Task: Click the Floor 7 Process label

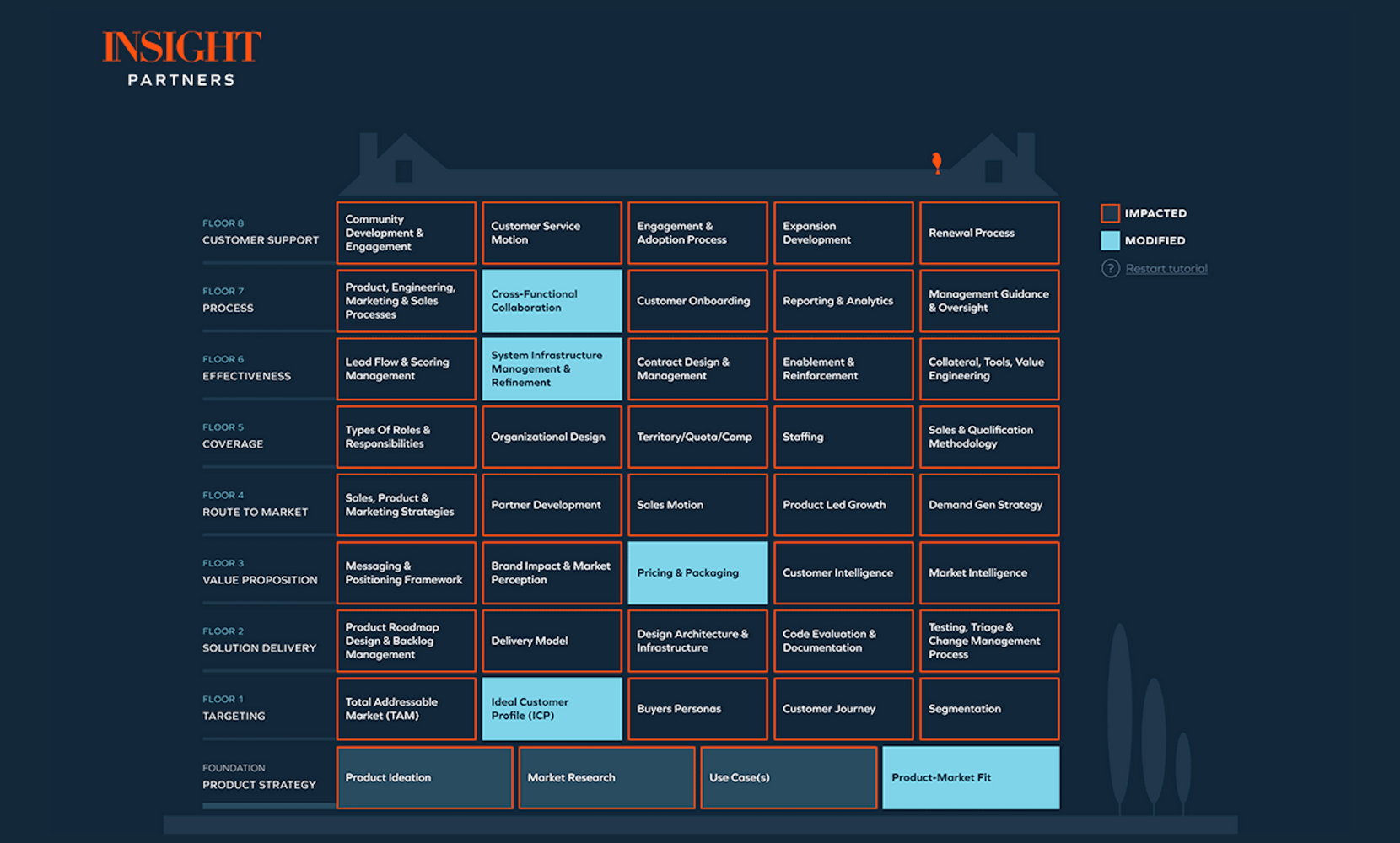Action: 229,300
